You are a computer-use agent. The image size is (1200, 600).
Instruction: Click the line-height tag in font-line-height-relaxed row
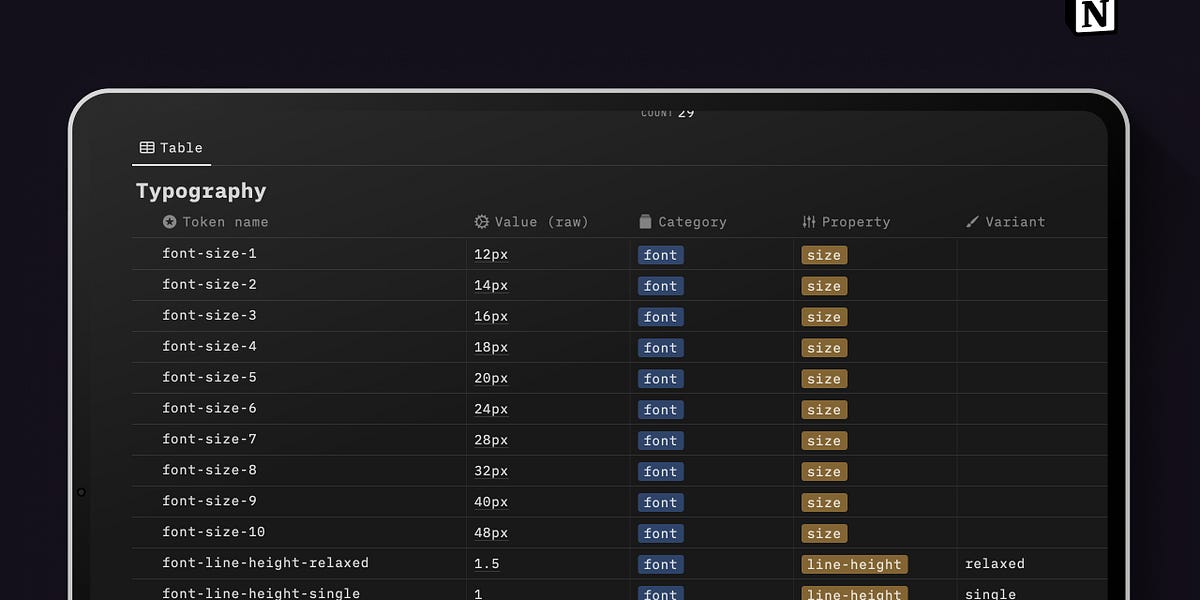pyautogui.click(x=854, y=565)
